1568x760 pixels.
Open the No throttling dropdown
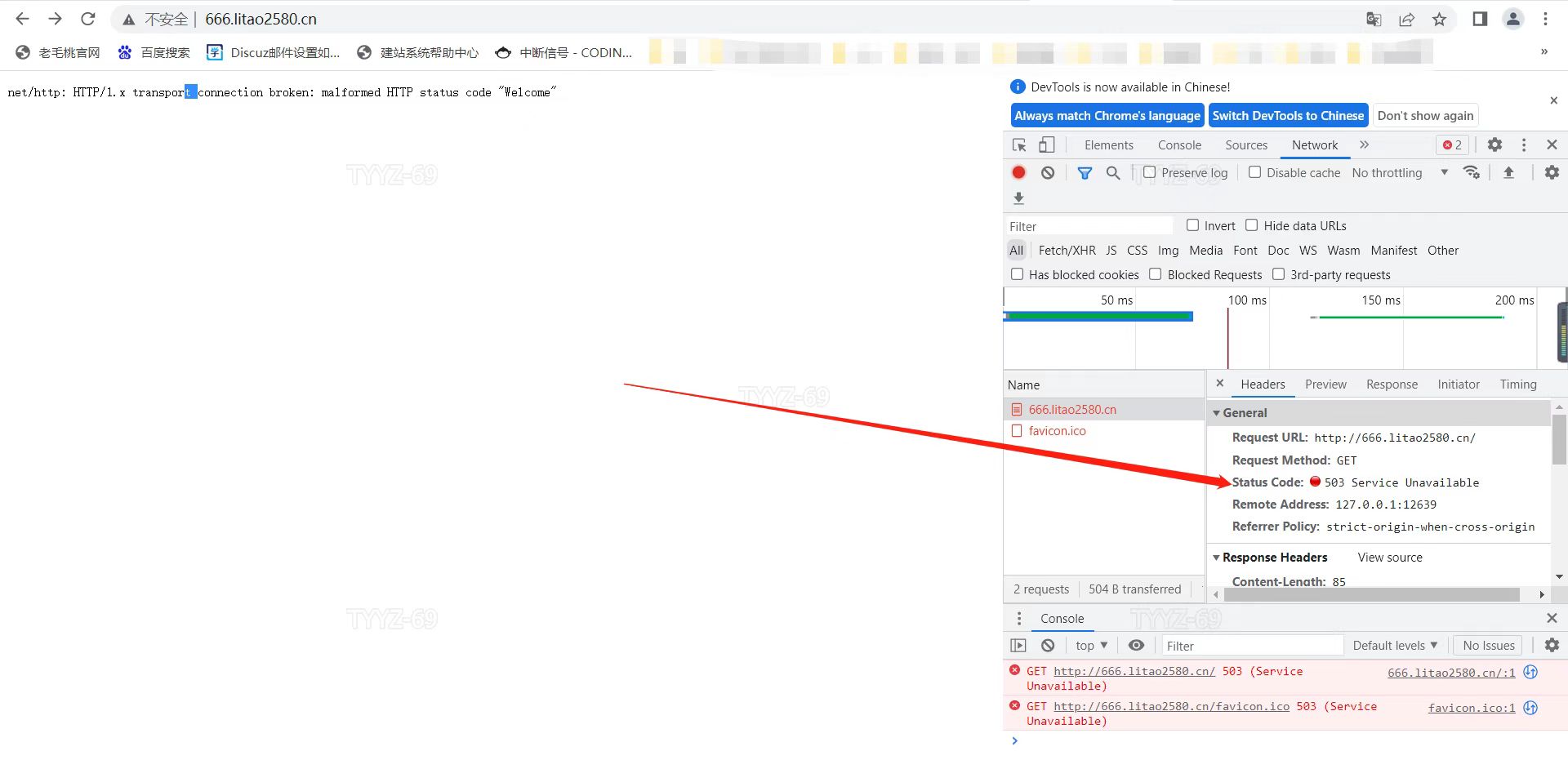pos(1400,173)
